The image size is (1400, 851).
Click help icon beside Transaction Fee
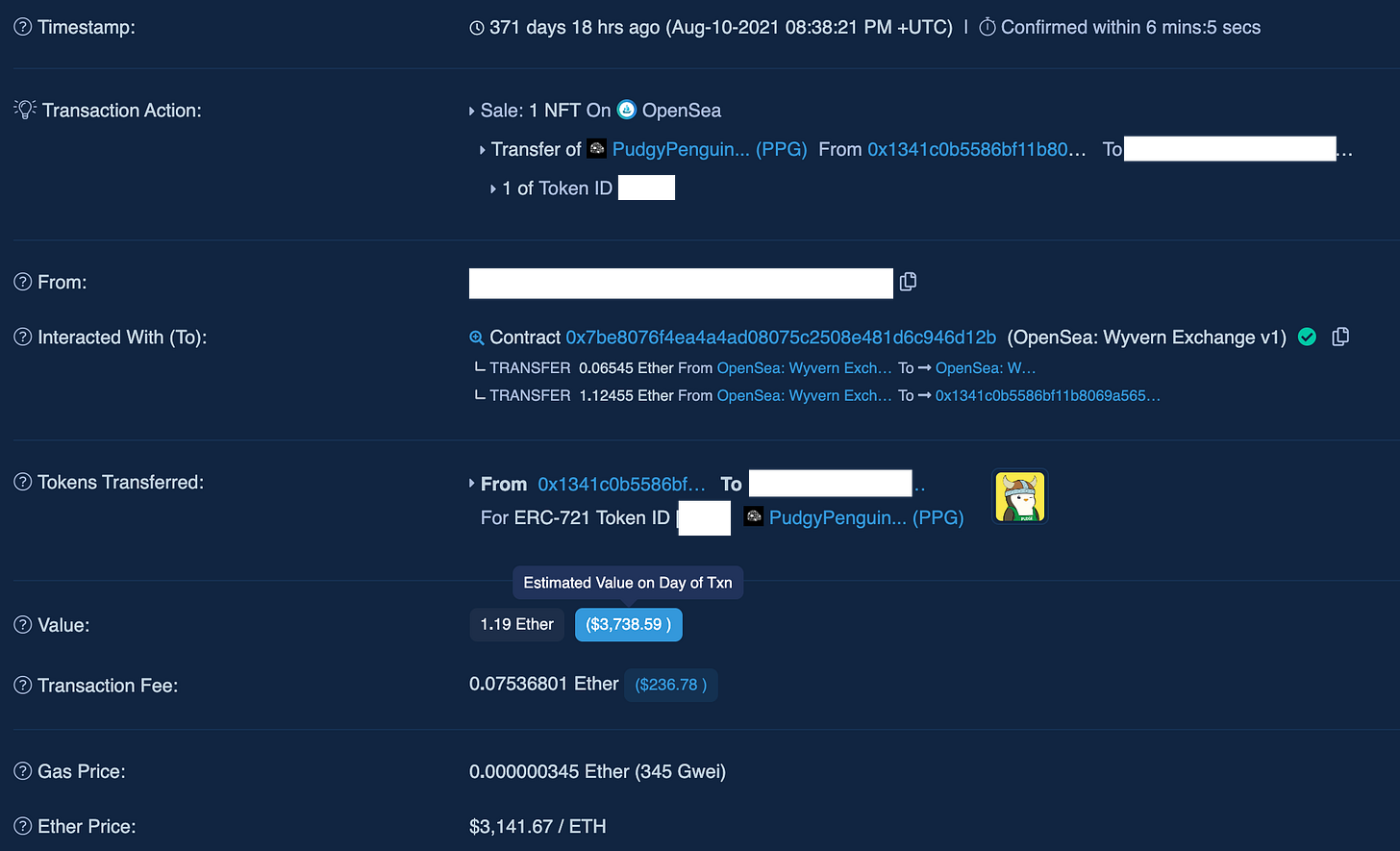click(x=23, y=686)
